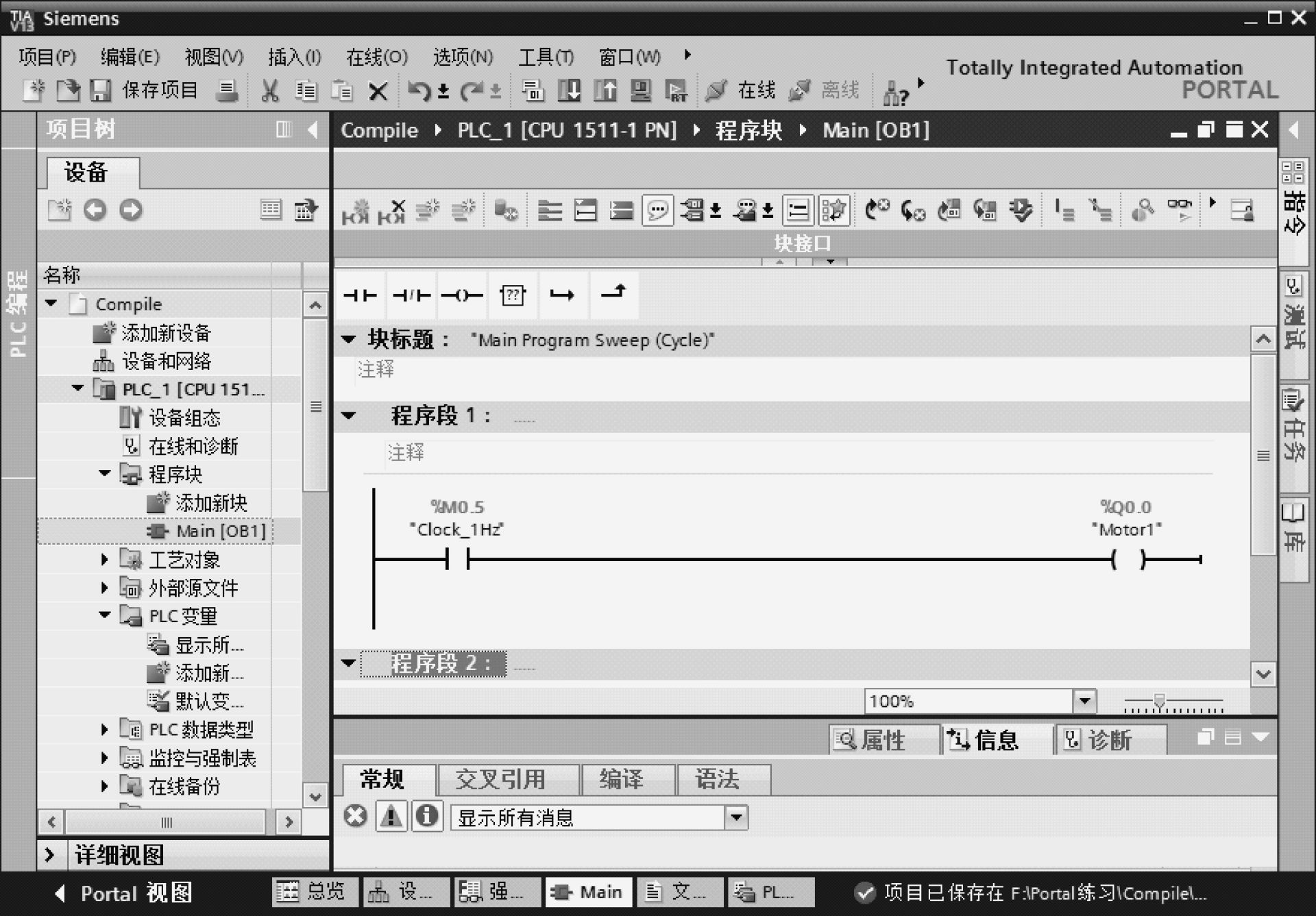
Task: Click the upload from device icon
Action: click(605, 90)
